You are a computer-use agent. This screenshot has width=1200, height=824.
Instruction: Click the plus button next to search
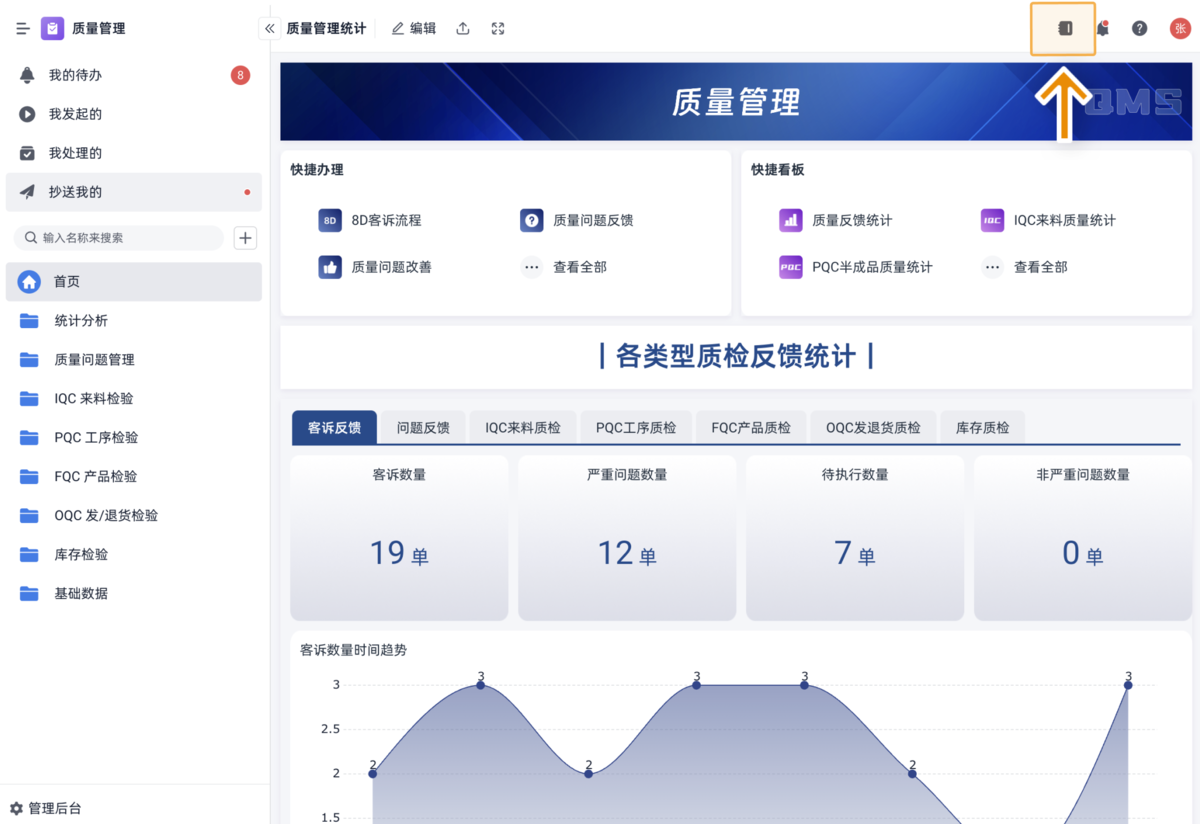tap(245, 238)
